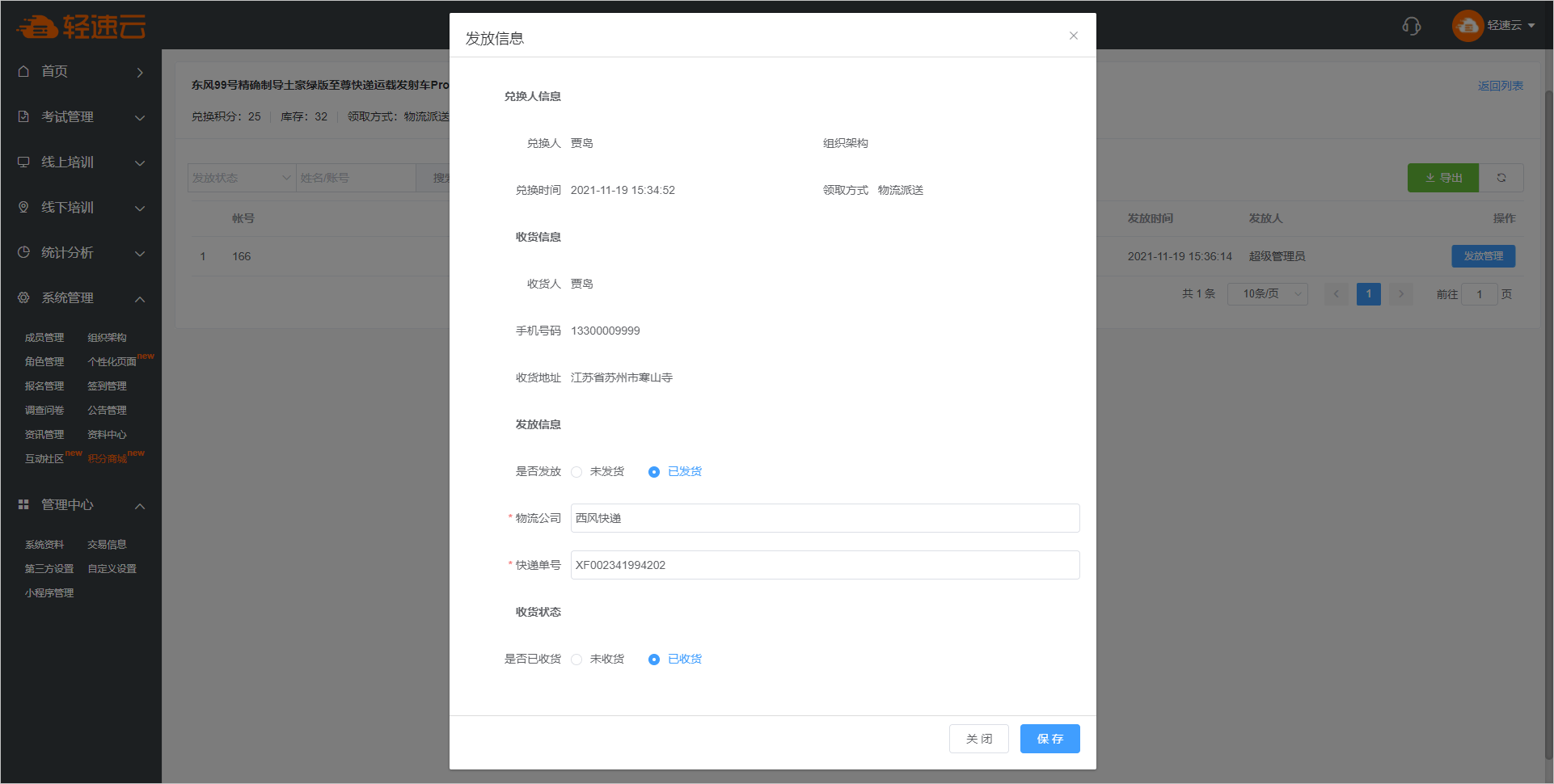Click the 轻速云 logo in header
The height and width of the screenshot is (784, 1554).
[x=81, y=27]
